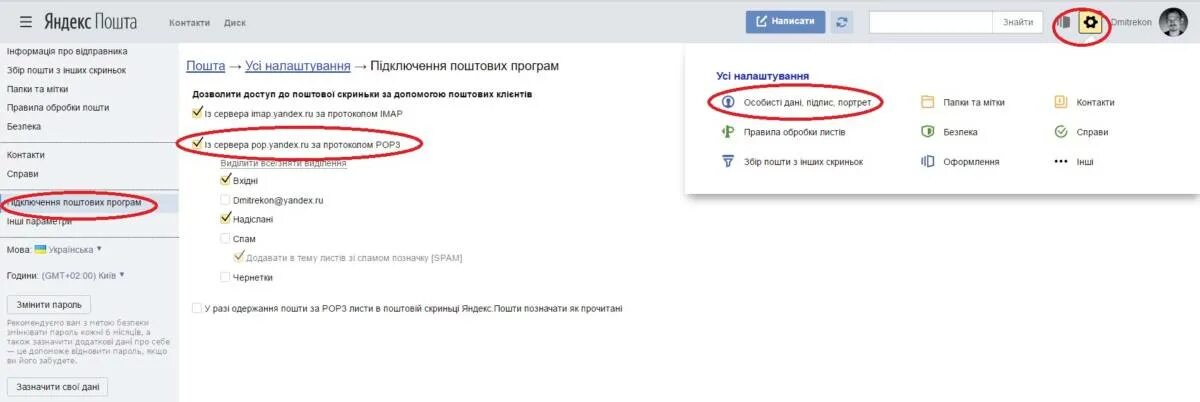Check the Спам folder checkbox

(x=225, y=238)
